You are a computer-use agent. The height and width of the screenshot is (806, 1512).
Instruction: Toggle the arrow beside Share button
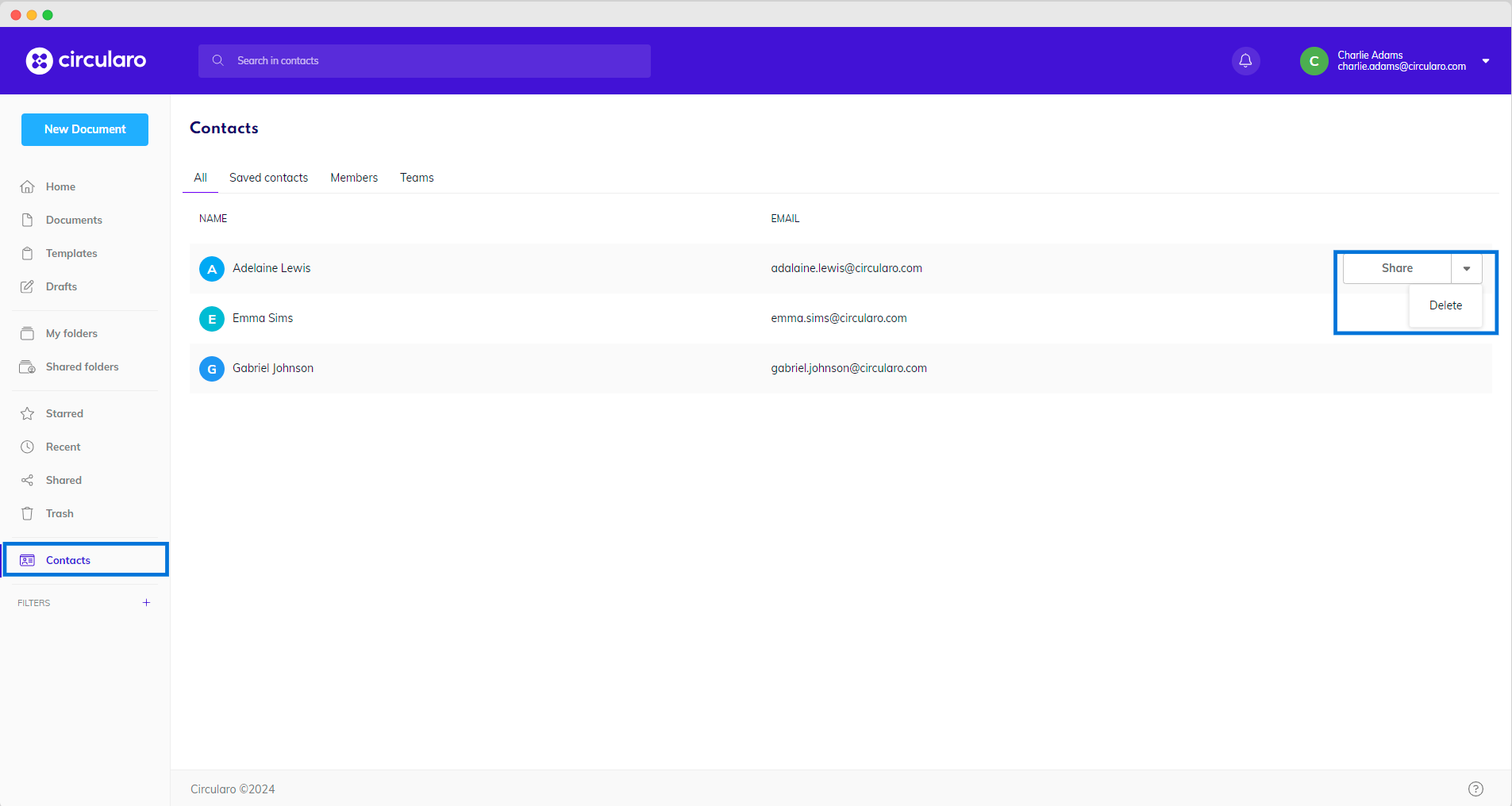1467,269
